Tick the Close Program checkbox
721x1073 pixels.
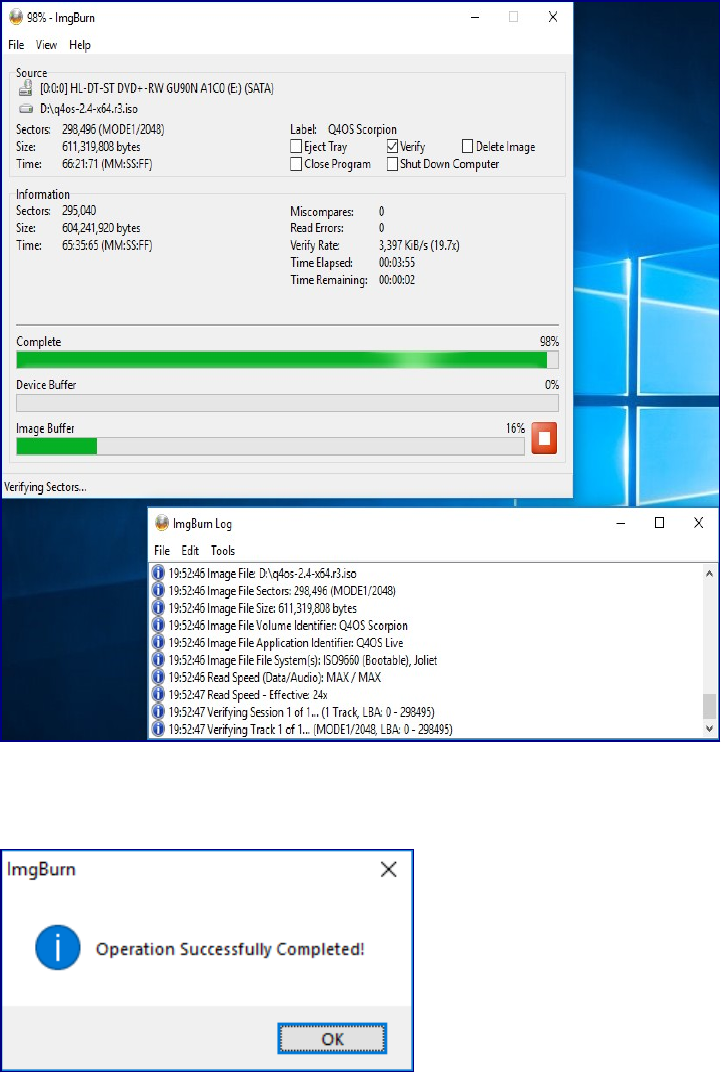(296, 164)
